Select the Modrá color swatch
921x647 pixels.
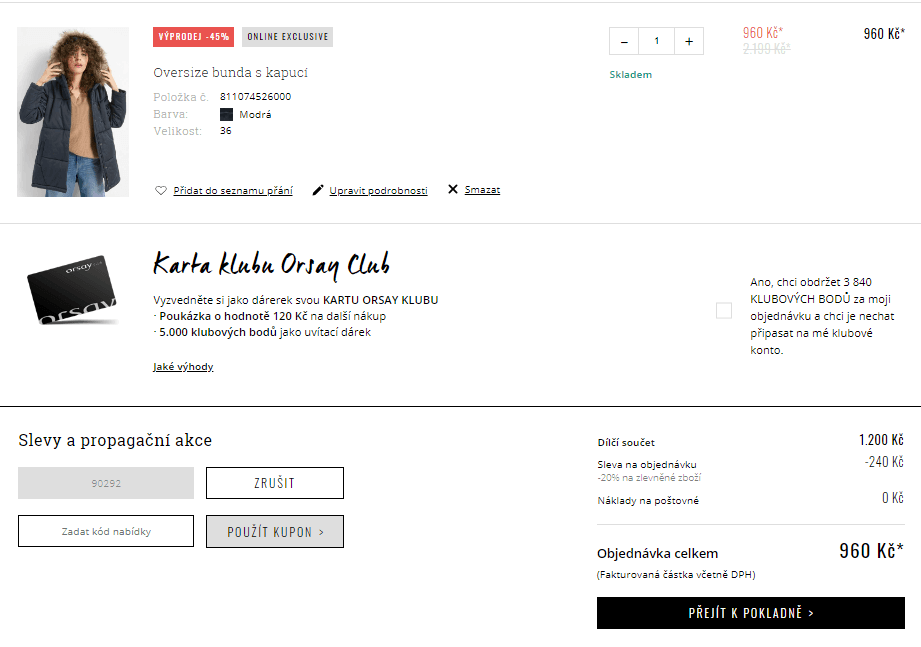coord(226,114)
